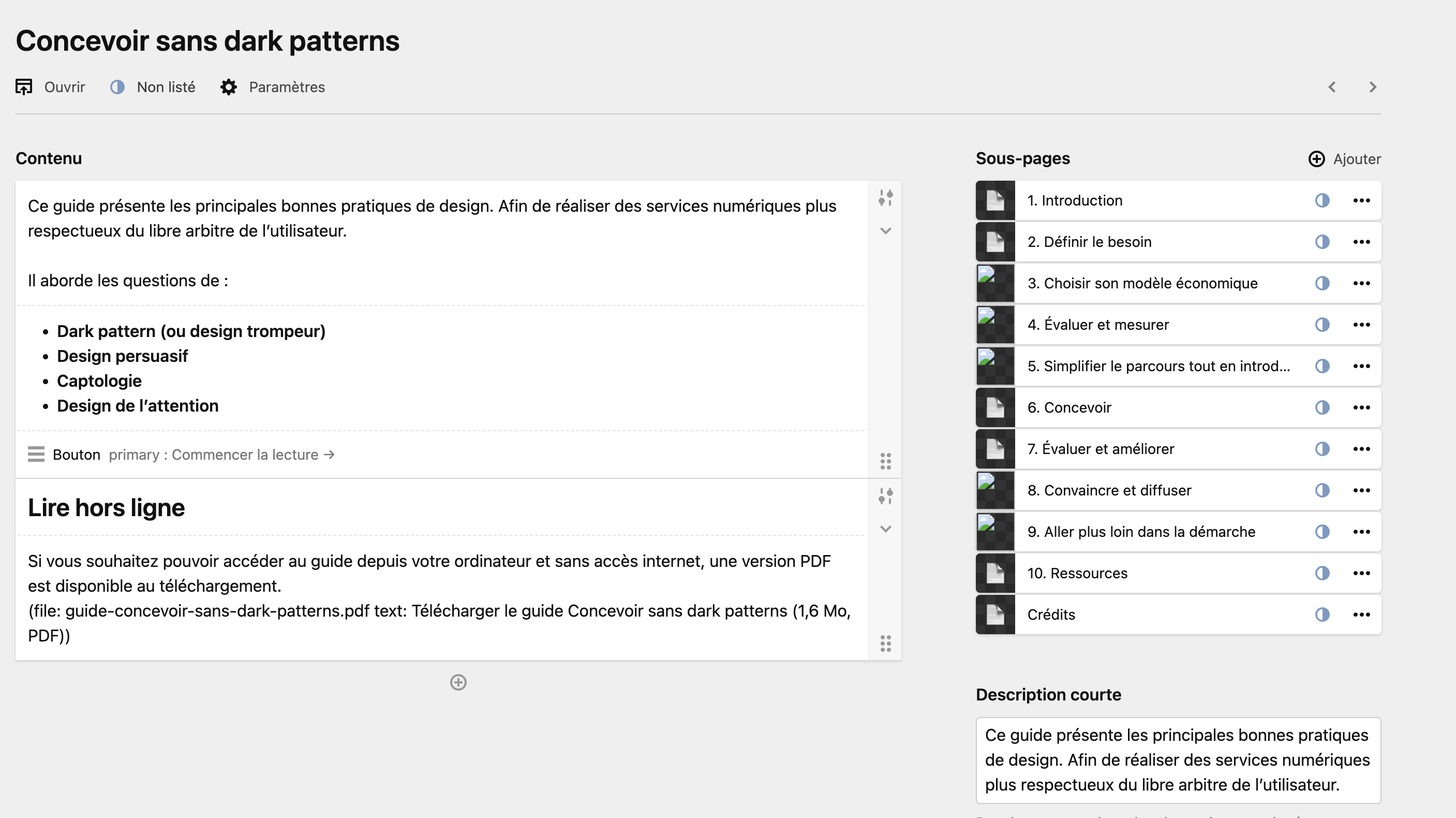Click the Ouvrir open-page icon
Viewport: 1456px width, 818px height.
tap(24, 87)
